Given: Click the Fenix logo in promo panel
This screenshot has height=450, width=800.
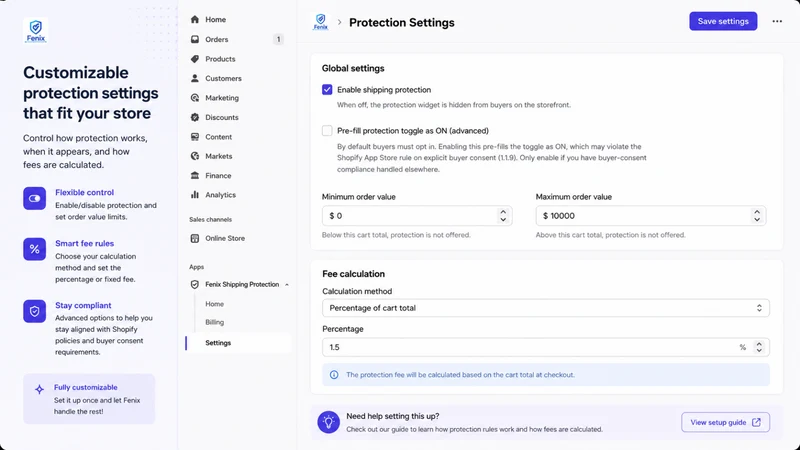Looking at the screenshot, I should pos(36,30).
